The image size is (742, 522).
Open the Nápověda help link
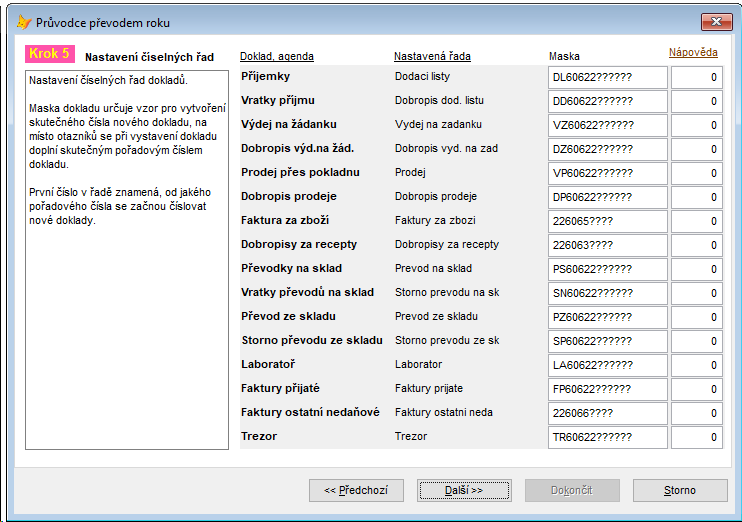click(693, 53)
